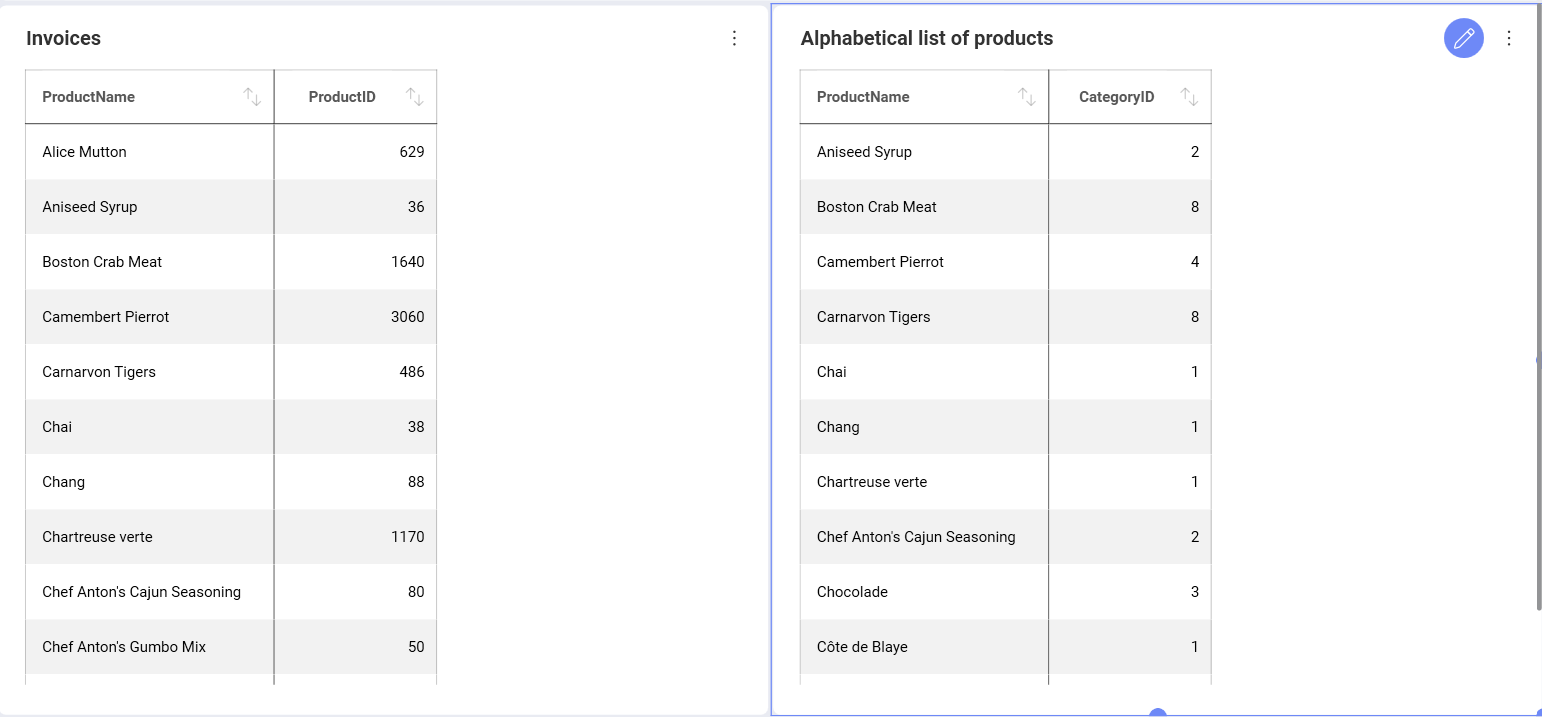The image size is (1542, 717).
Task: Select the Boston Crab Meat cell in Invoices
Action: tap(102, 262)
